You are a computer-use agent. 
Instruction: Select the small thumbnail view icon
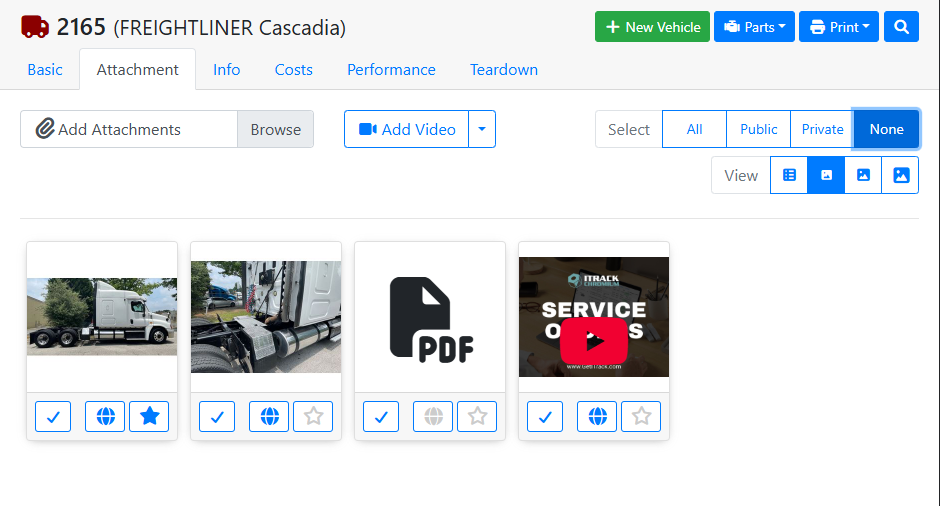tap(826, 175)
